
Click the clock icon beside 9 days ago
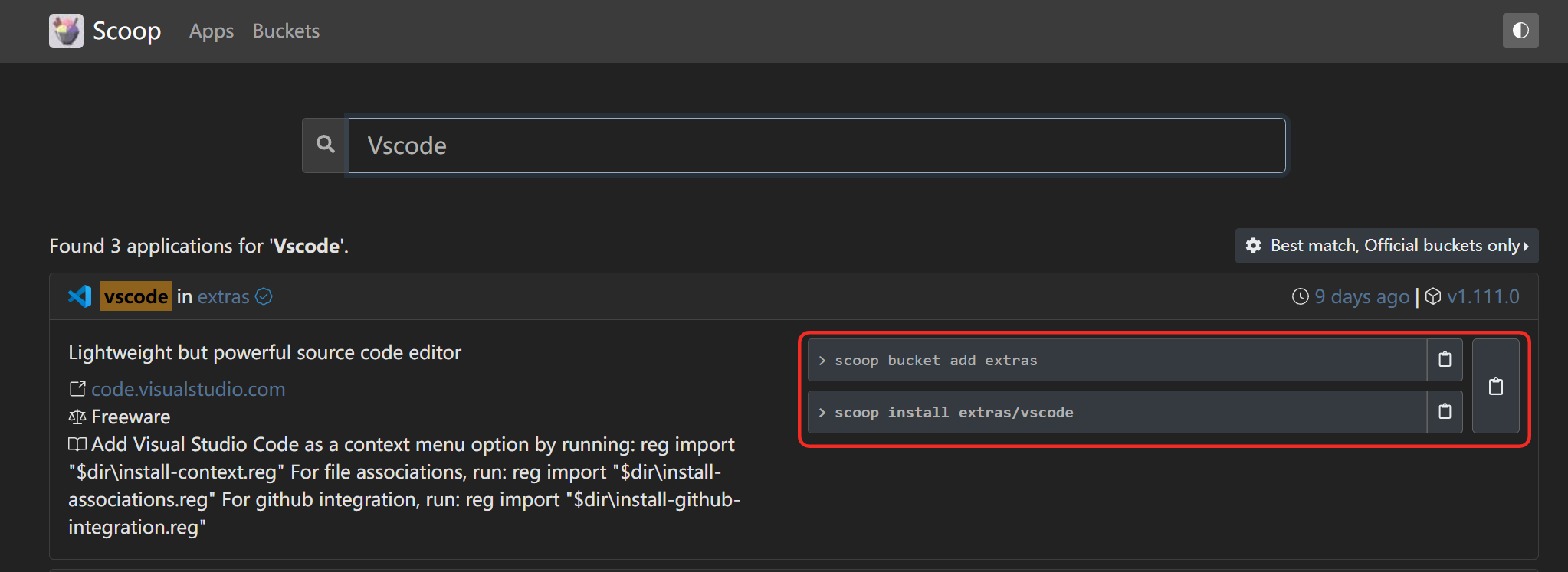(1301, 296)
